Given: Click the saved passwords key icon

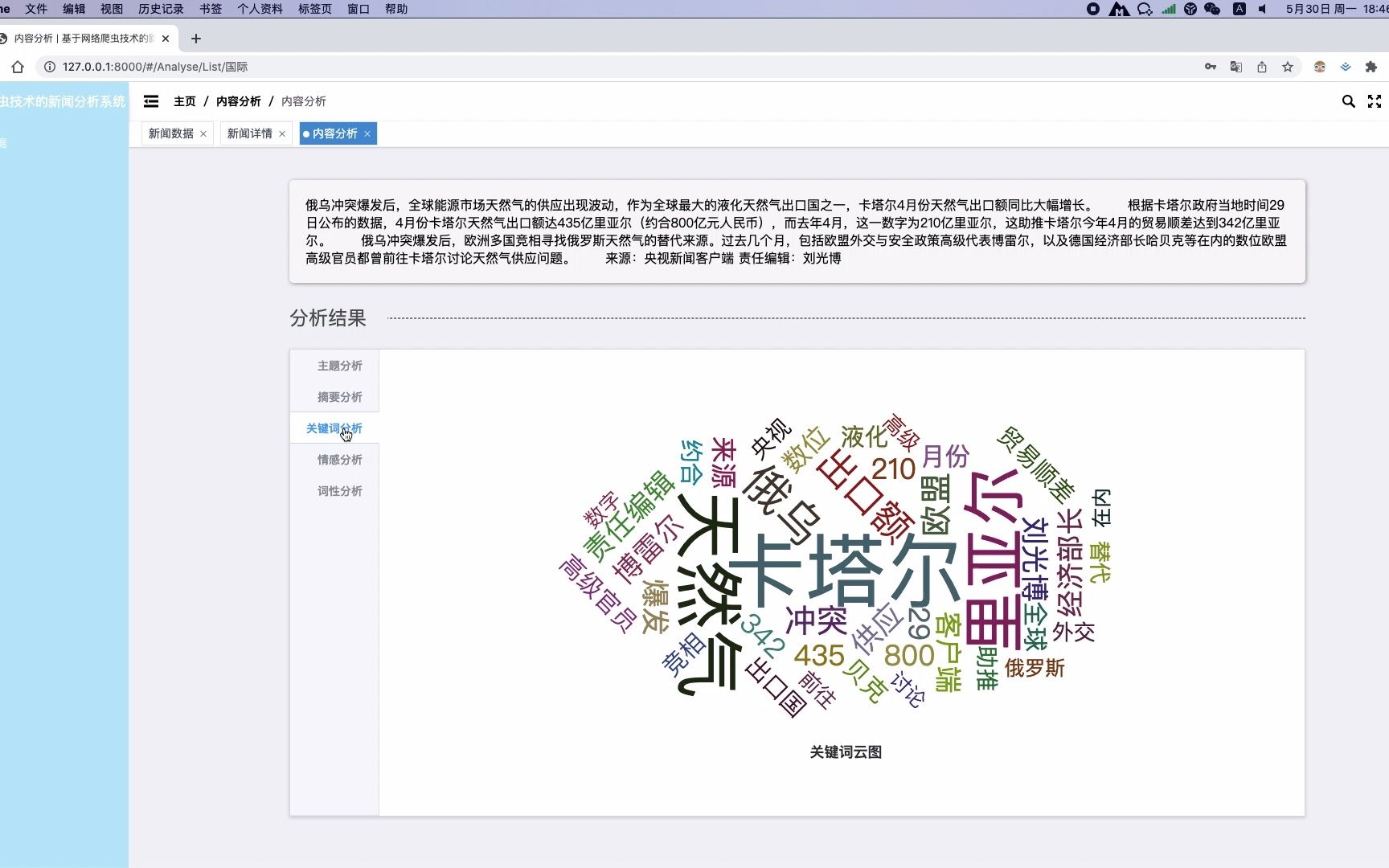Looking at the screenshot, I should [x=1211, y=67].
